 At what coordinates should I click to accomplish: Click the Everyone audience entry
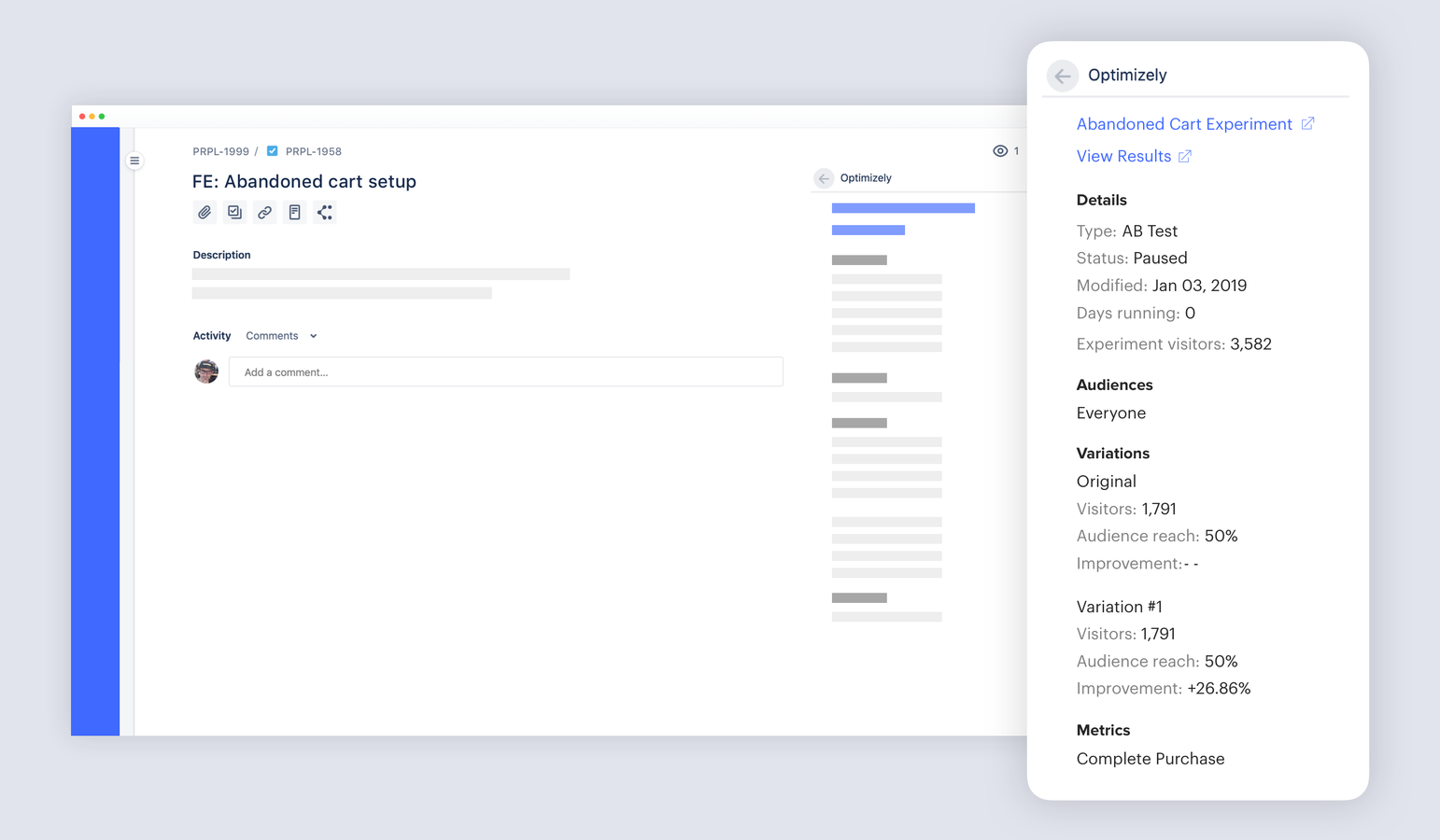(x=1111, y=413)
